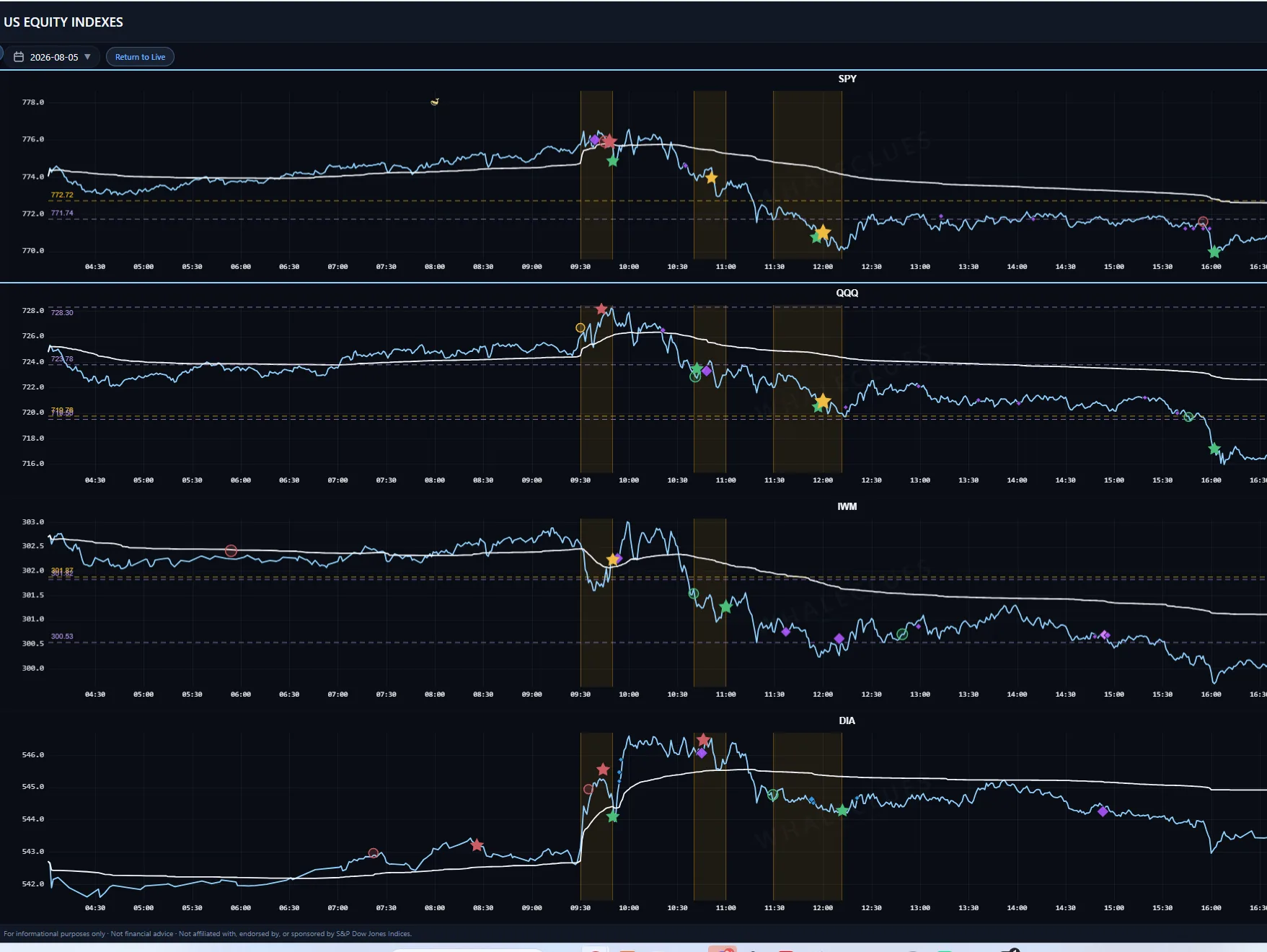Click the 771.74 level label on SPY

[62, 213]
